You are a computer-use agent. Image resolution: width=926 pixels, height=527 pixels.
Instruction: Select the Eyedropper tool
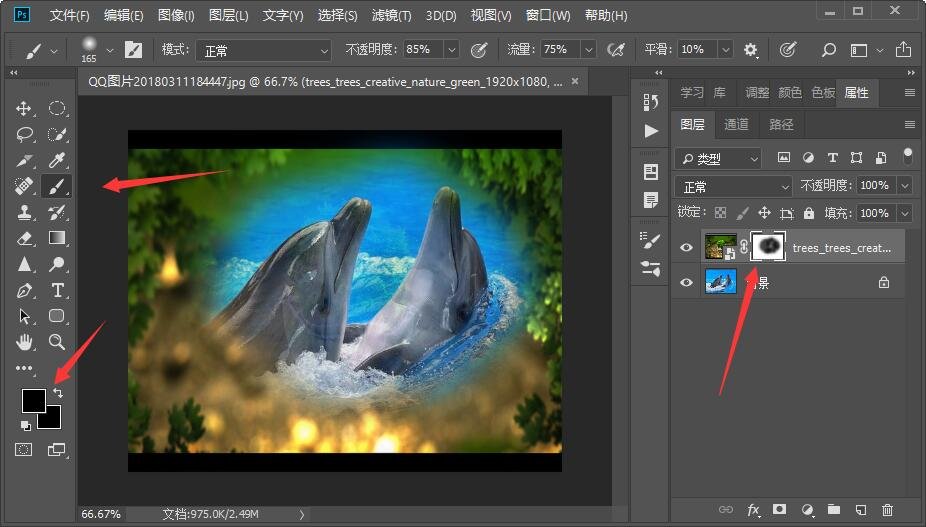pos(57,161)
